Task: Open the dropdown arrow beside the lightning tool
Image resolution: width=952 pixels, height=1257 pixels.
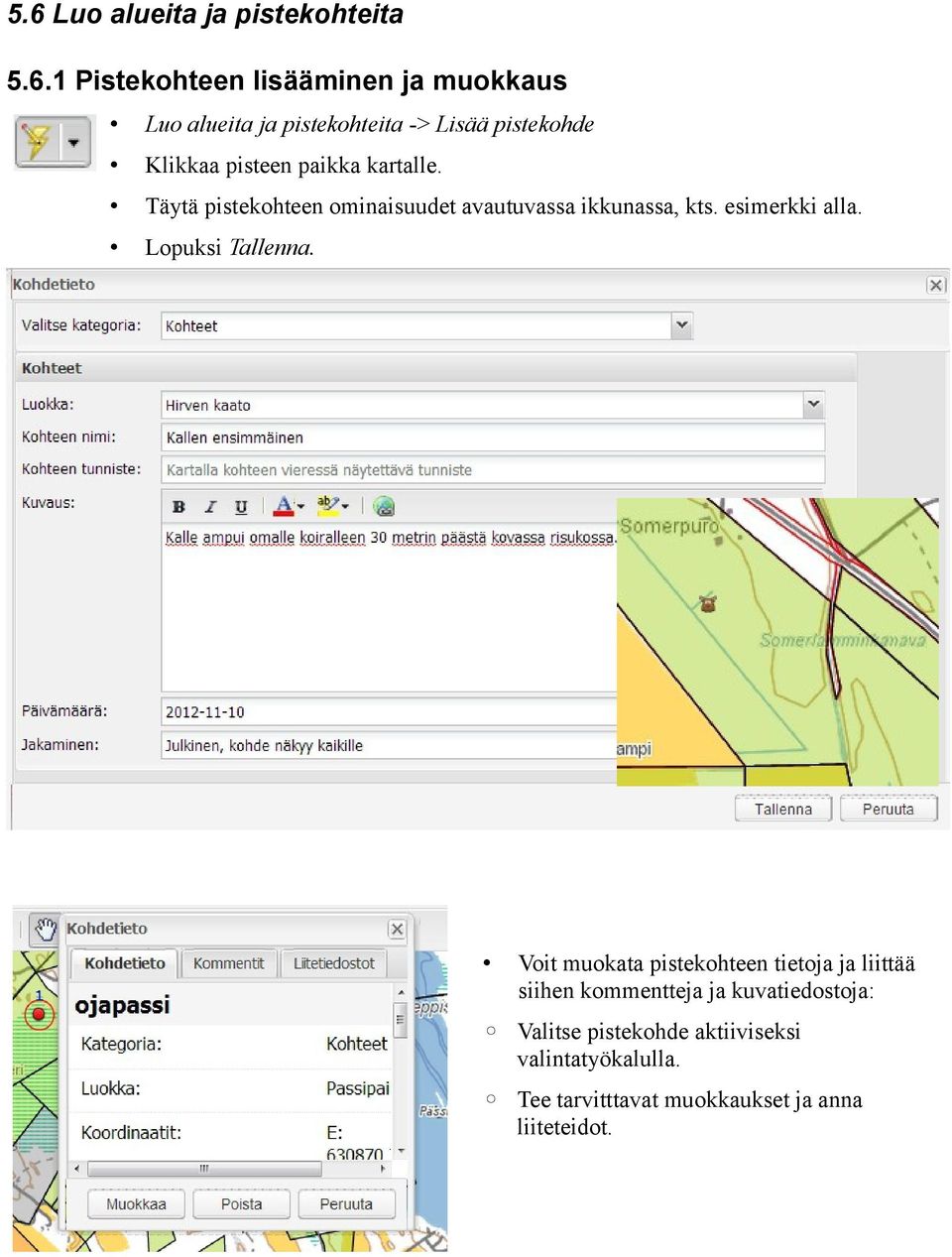Action: pos(74,142)
